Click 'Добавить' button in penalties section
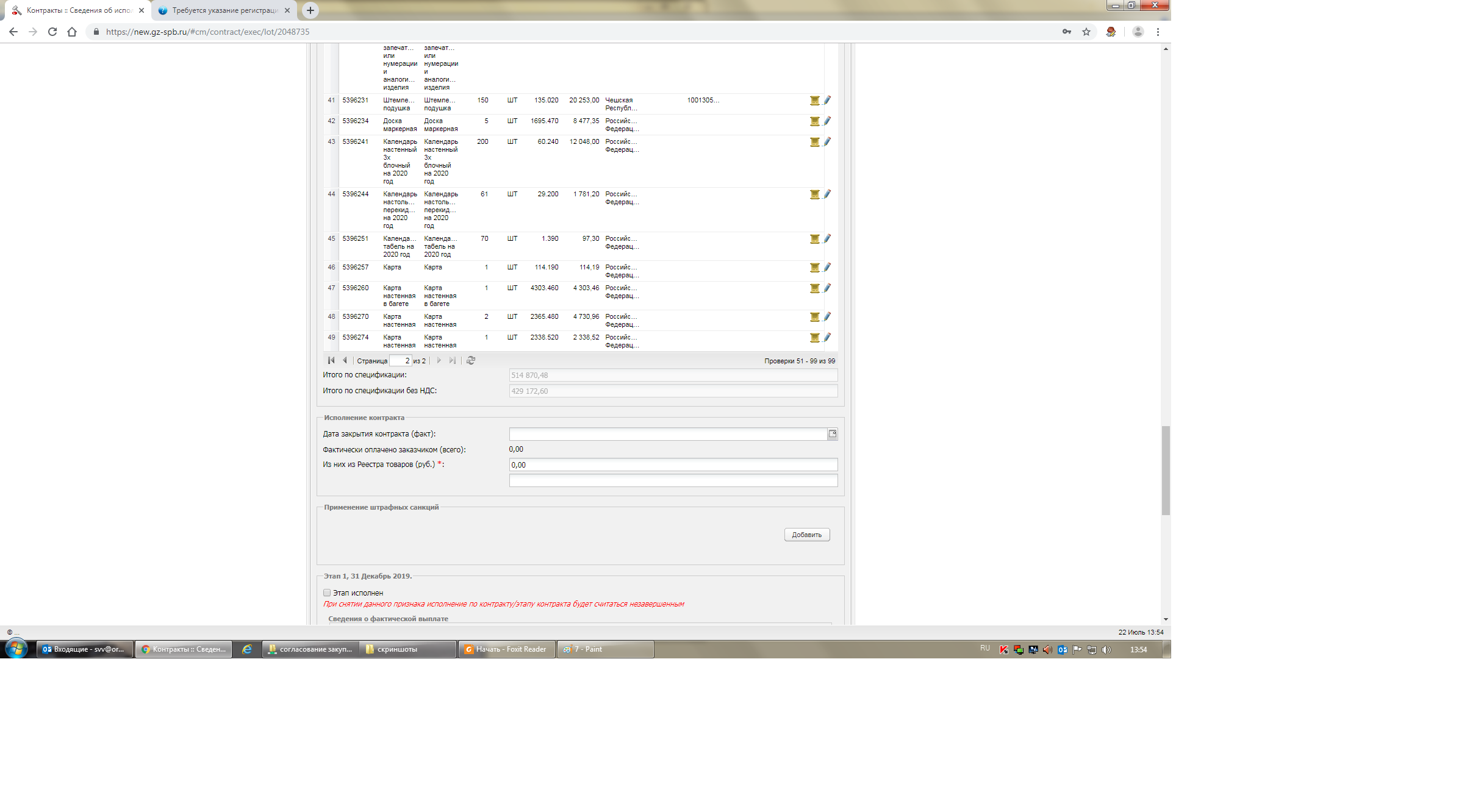 pos(806,535)
